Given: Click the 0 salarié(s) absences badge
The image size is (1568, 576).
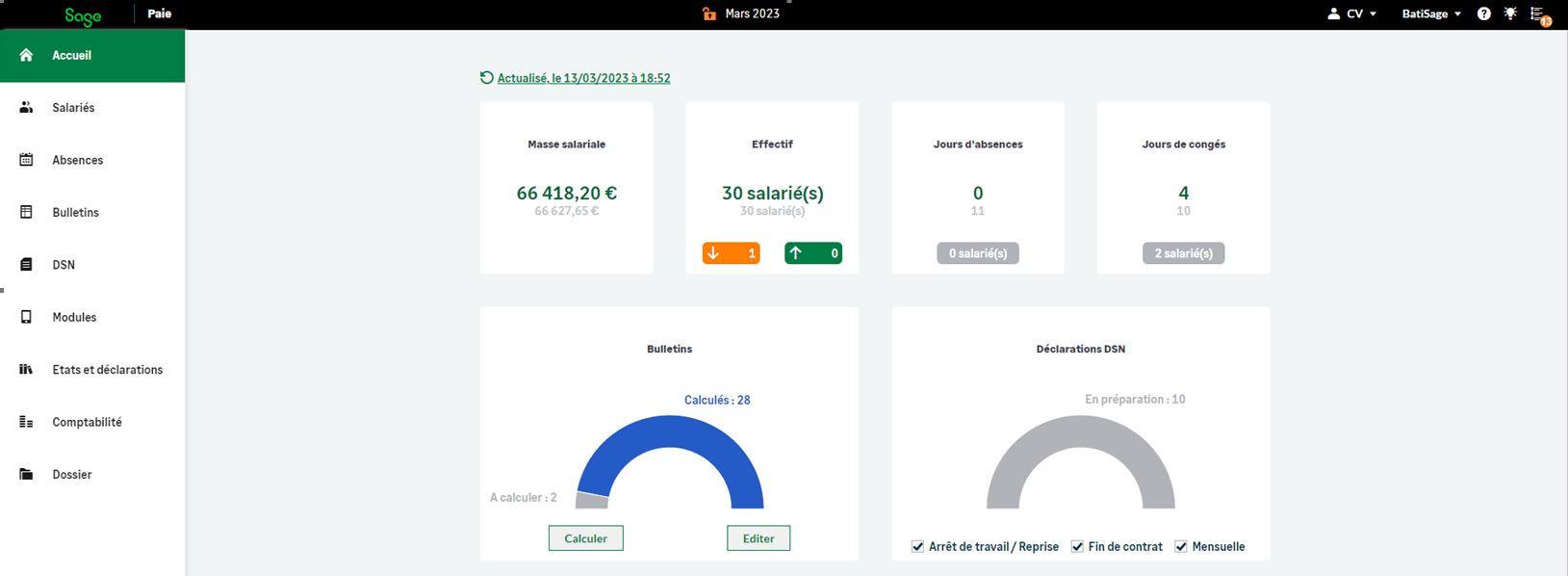Looking at the screenshot, I should coord(978,253).
